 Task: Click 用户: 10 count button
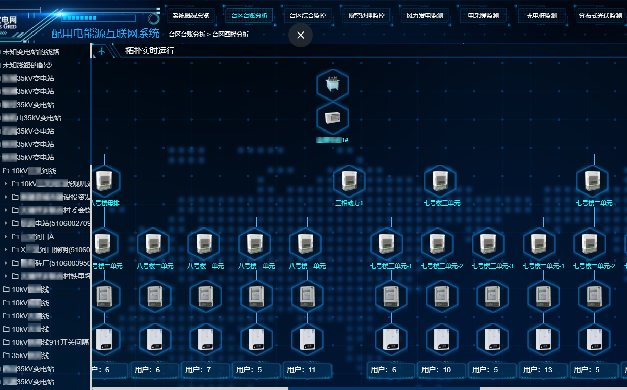(442, 370)
